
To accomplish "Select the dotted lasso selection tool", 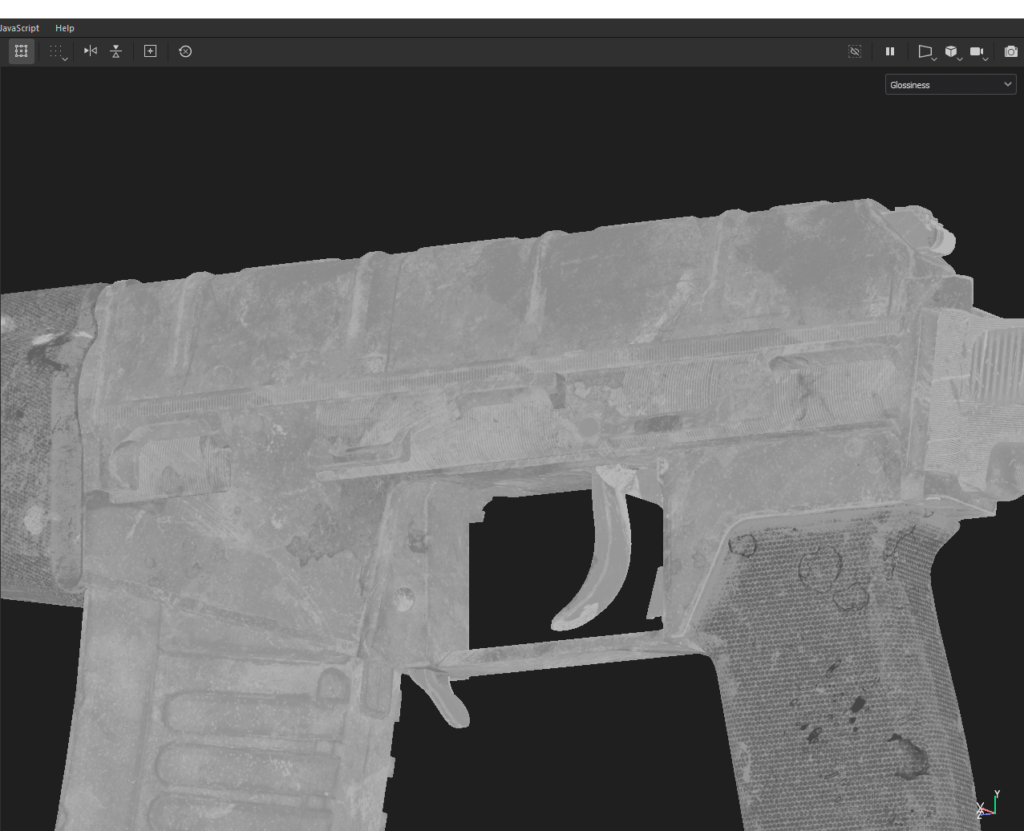I will tap(56, 51).
